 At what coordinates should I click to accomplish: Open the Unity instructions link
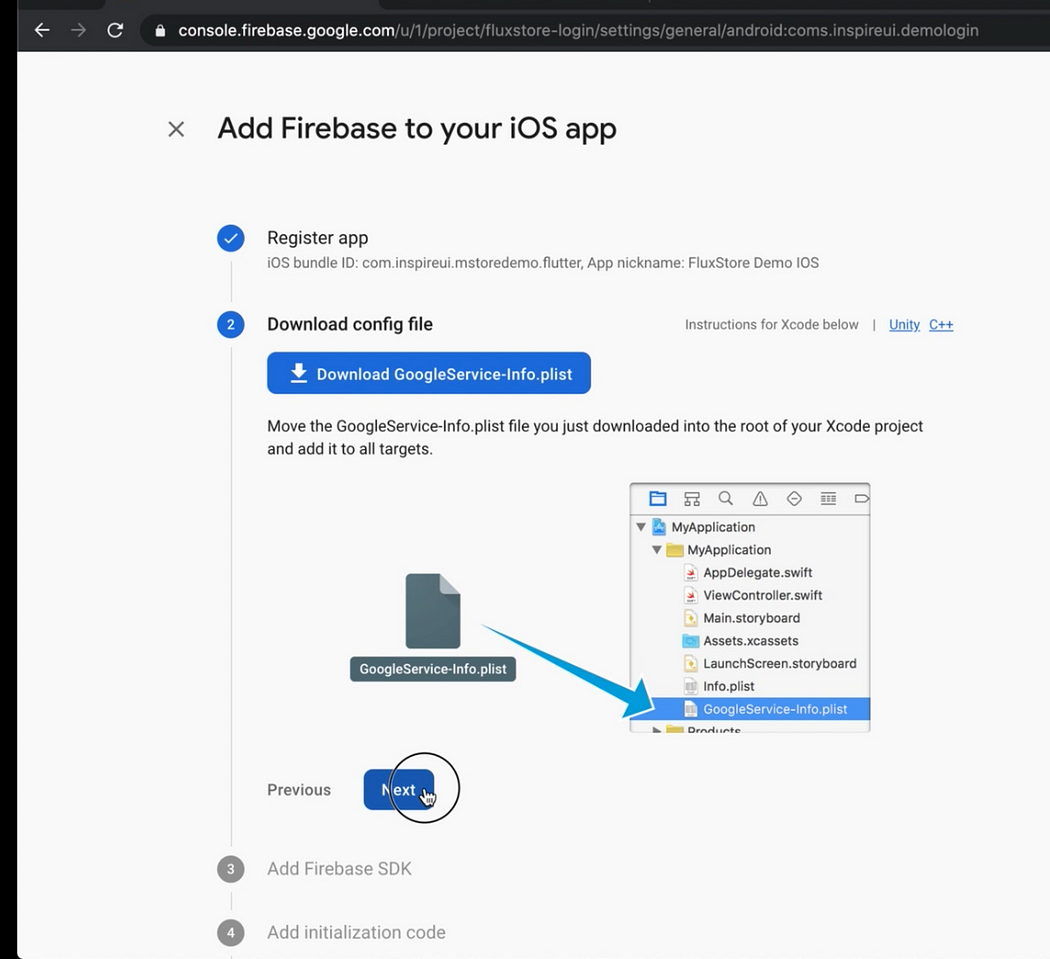point(904,325)
